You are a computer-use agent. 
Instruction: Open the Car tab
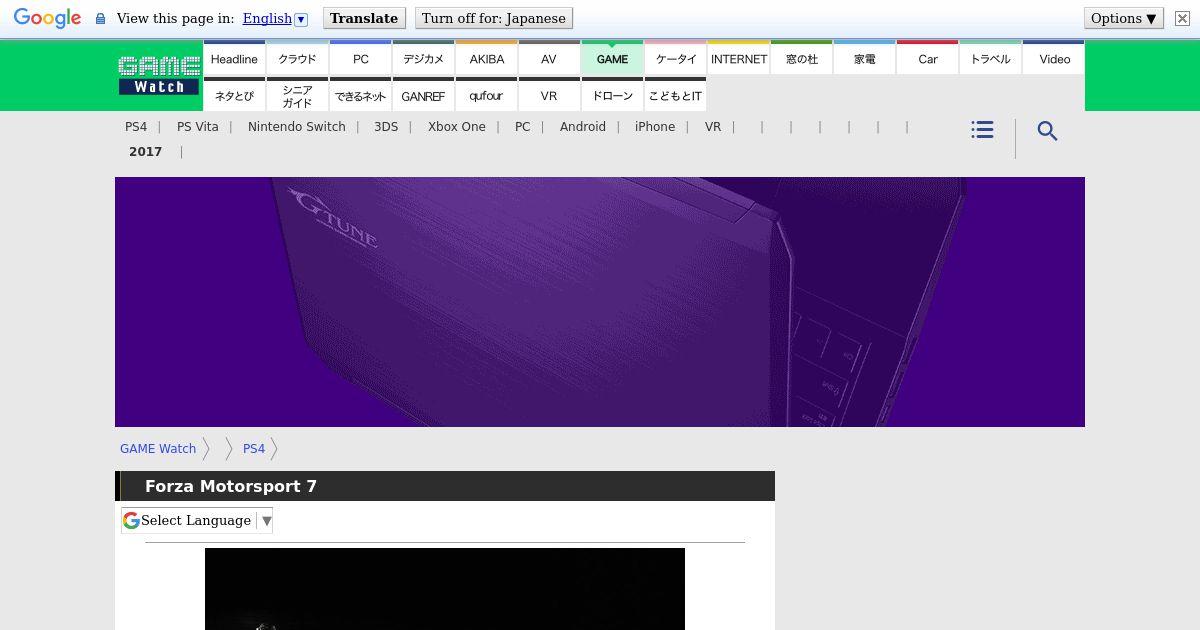(927, 58)
